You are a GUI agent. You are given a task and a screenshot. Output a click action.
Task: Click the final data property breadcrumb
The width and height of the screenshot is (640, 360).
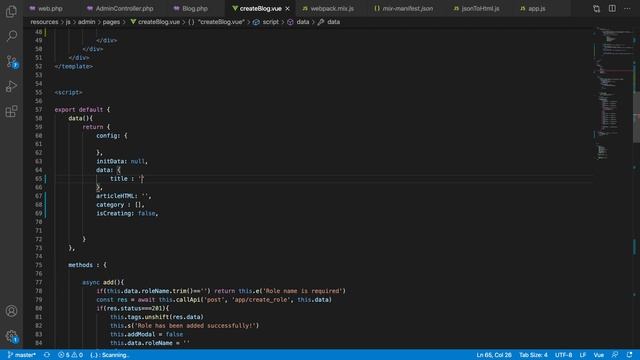pos(329,22)
